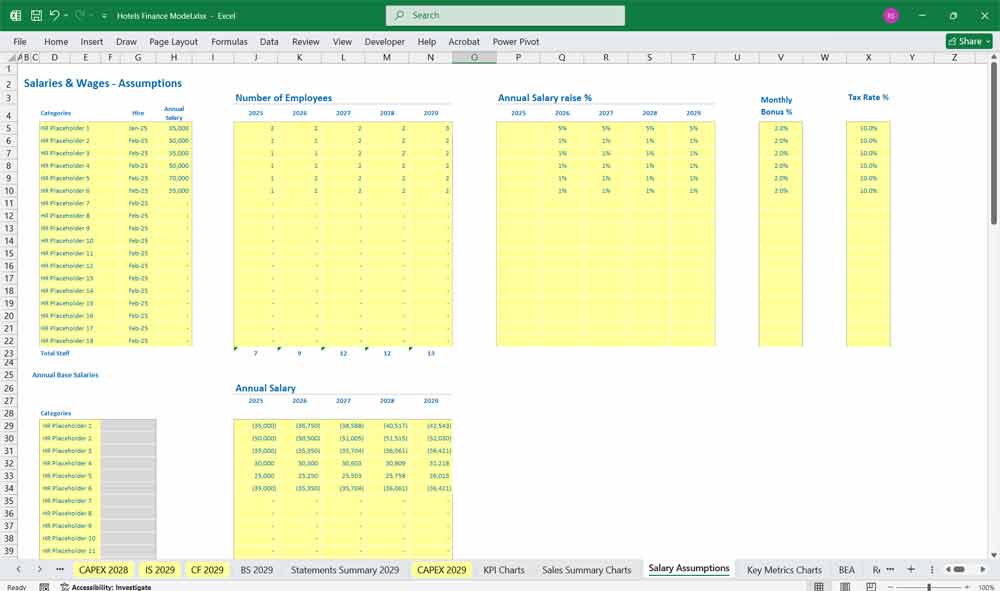Image resolution: width=1000 pixels, height=591 pixels.
Task: Open the CAPEX 2029 sheet tab
Action: (441, 569)
